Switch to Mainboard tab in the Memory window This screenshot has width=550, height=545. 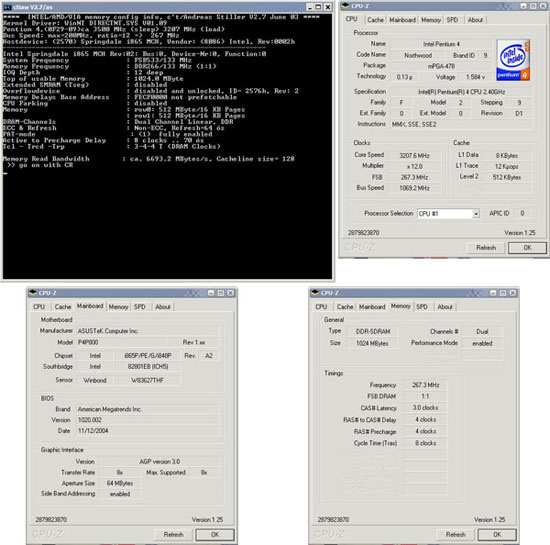pyautogui.click(x=372, y=307)
